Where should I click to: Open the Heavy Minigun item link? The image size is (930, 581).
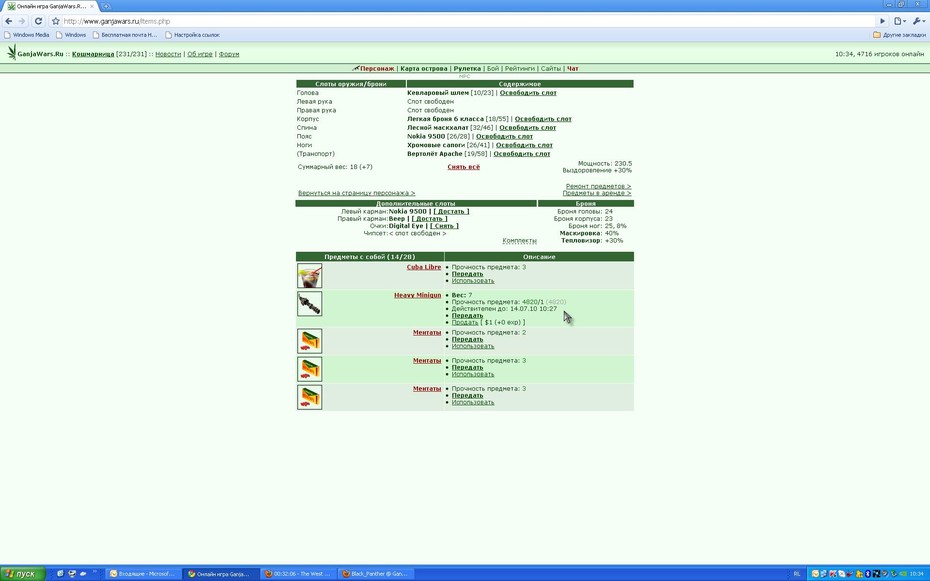(418, 295)
